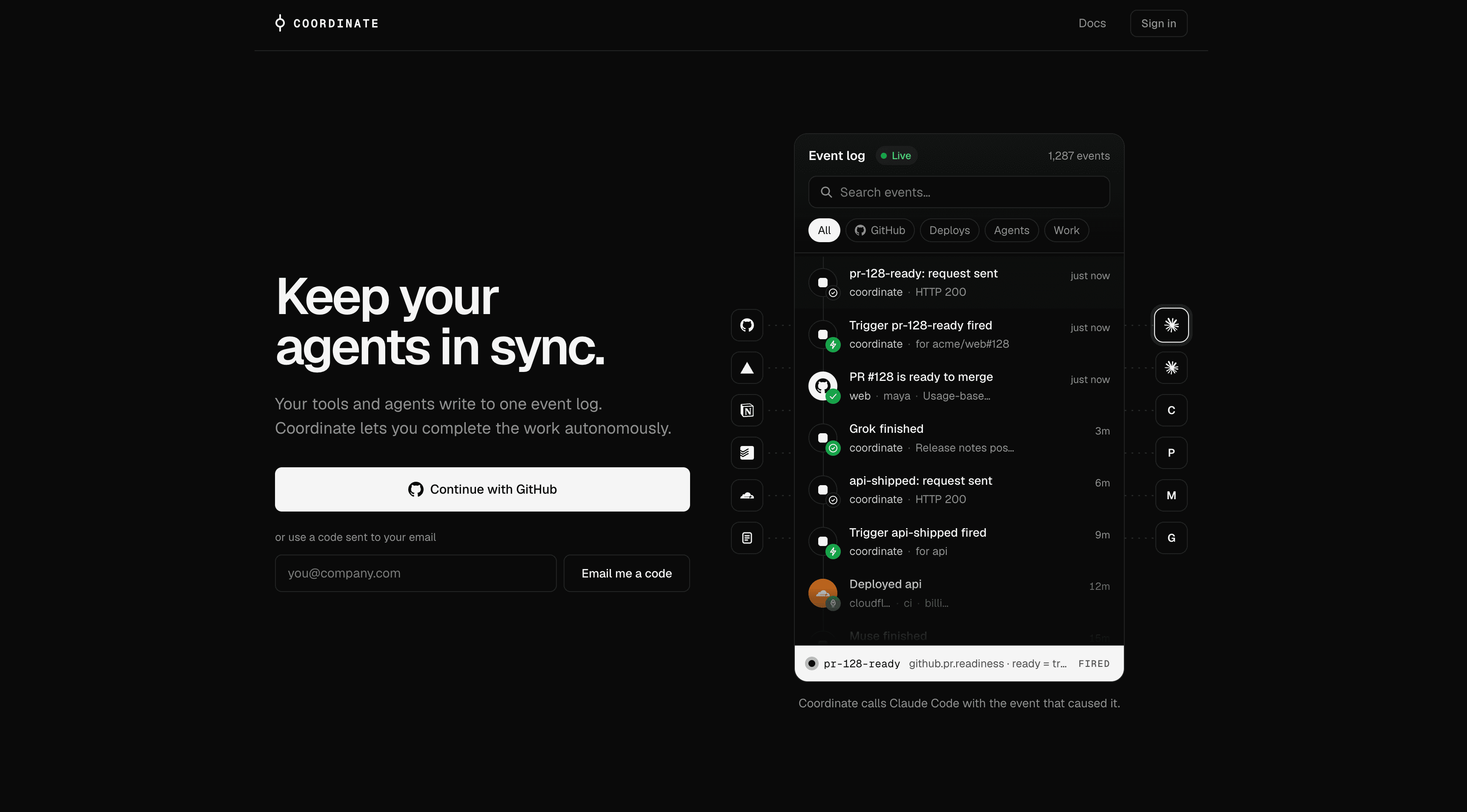Click the GitHub source icon
Image resolution: width=1467 pixels, height=812 pixels.
tap(747, 325)
